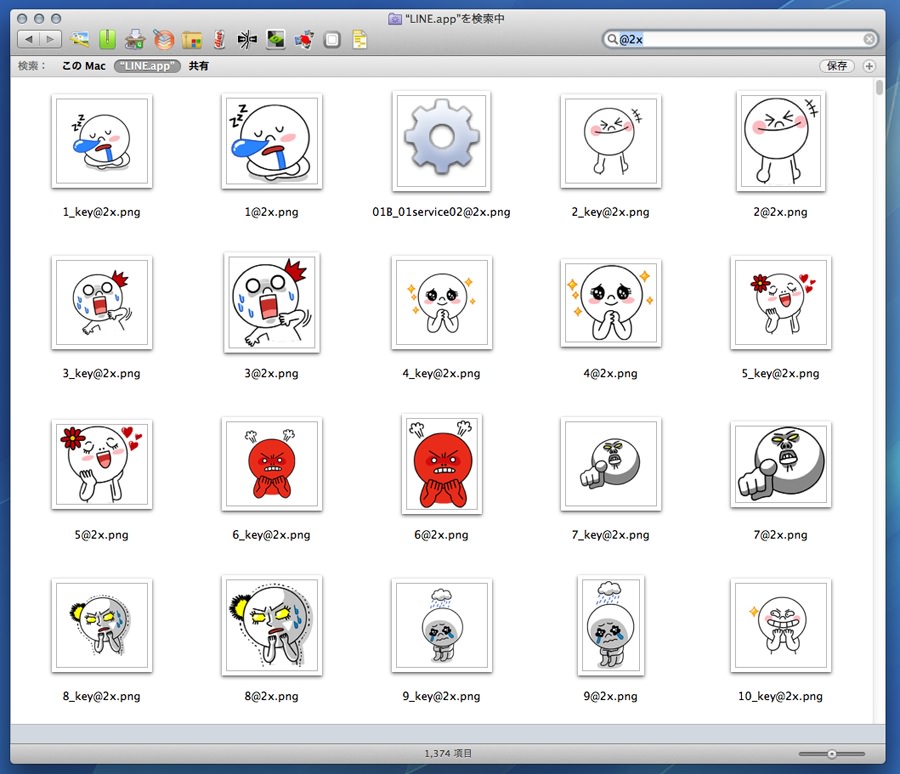This screenshot has width=900, height=774.
Task: Select the 5@2x.png hearts sticker thumbnail
Action: click(102, 465)
